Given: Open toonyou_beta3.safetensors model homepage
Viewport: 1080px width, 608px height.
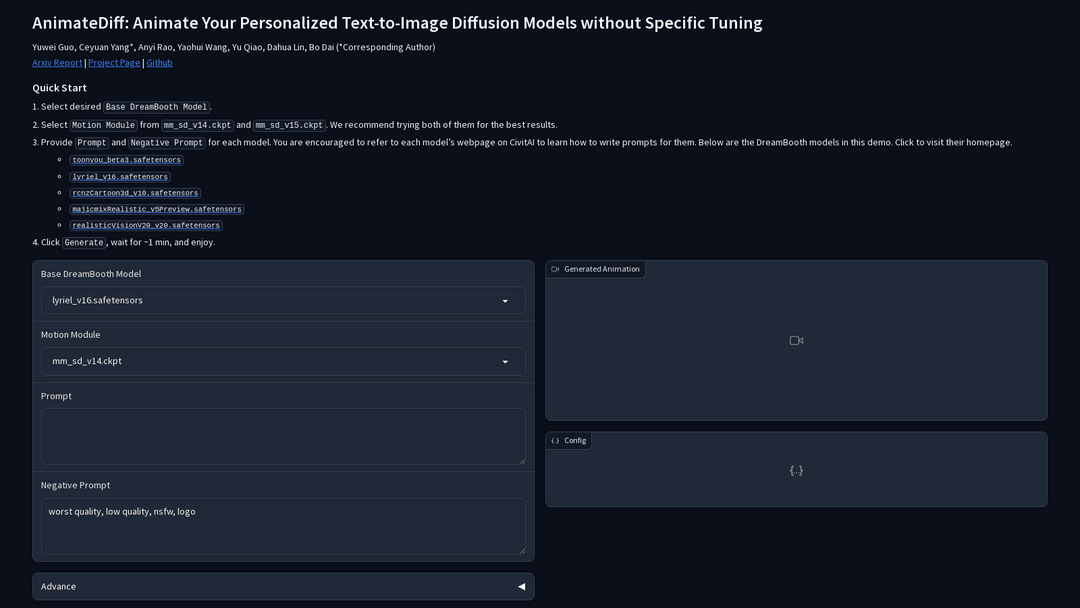Looking at the screenshot, I should (127, 160).
